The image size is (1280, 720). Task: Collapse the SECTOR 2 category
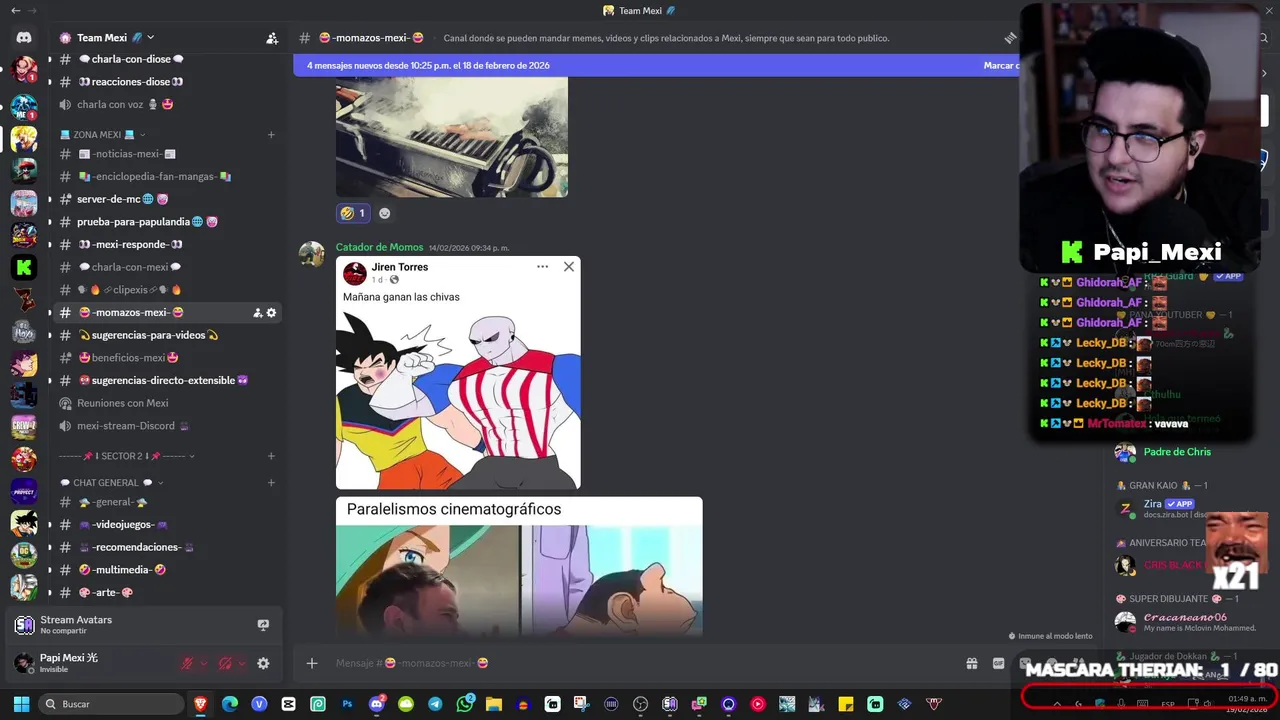point(126,456)
